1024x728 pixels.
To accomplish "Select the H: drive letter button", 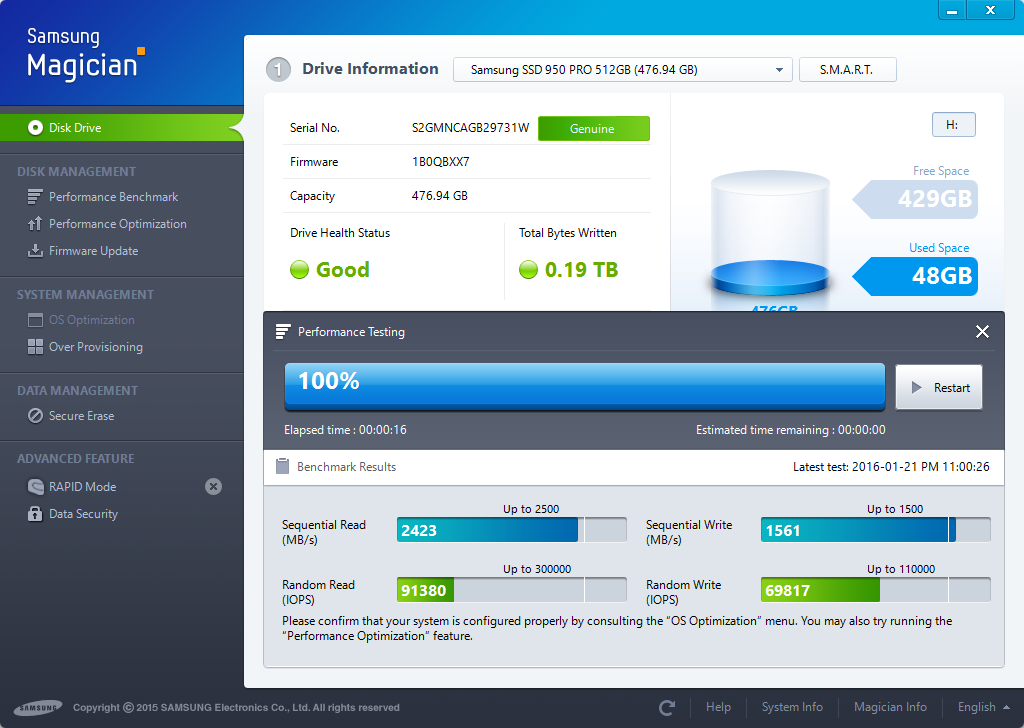I will click(x=952, y=125).
